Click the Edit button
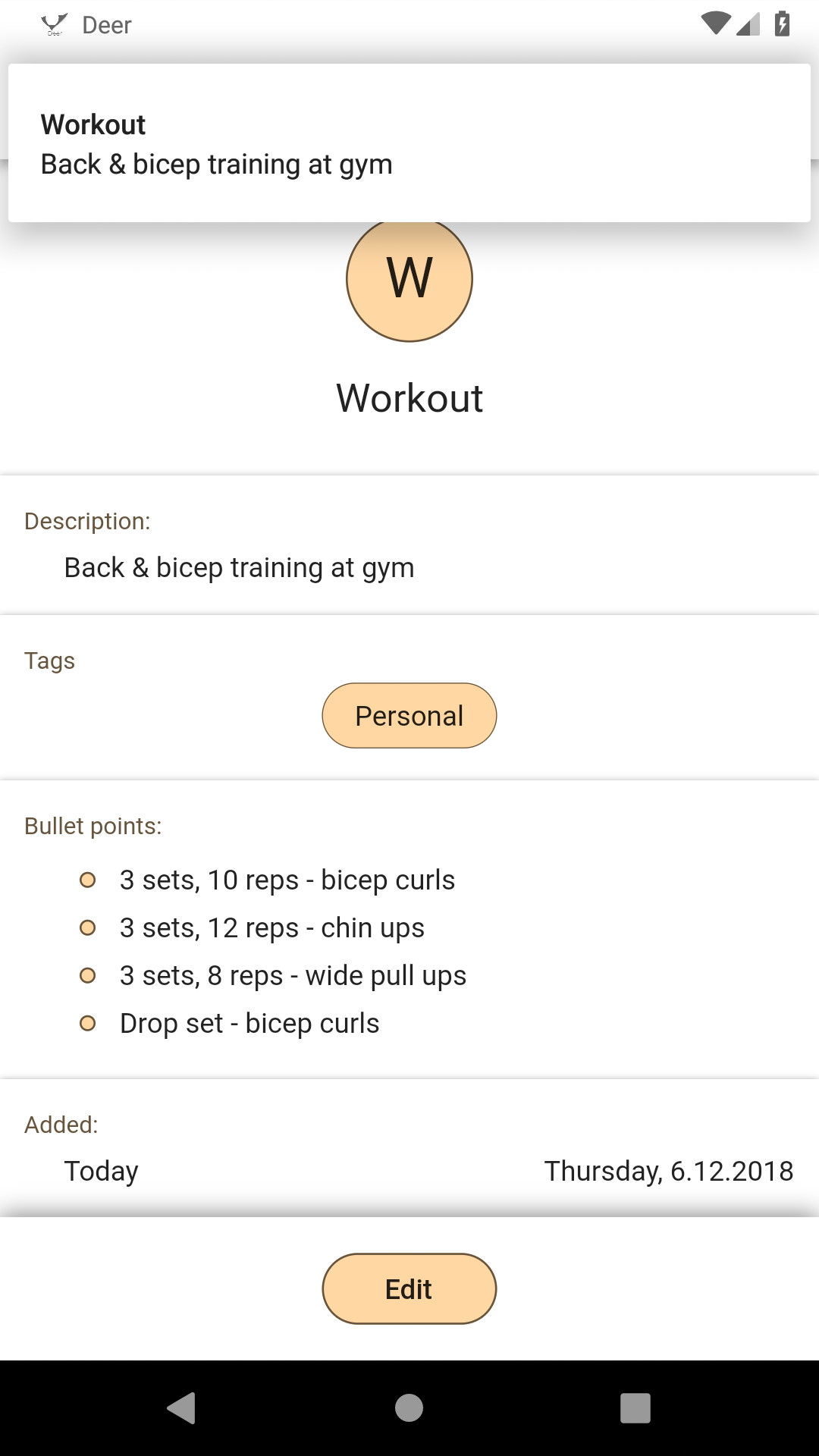This screenshot has width=819, height=1456. pyautogui.click(x=409, y=1289)
